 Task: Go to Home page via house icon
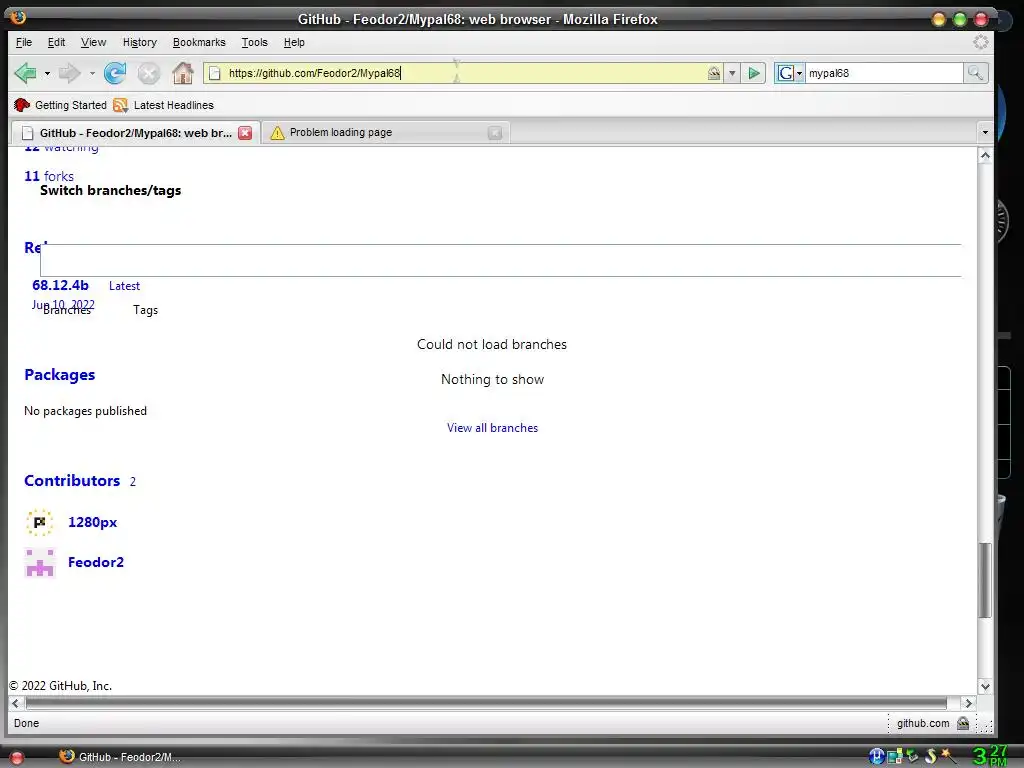(x=182, y=73)
